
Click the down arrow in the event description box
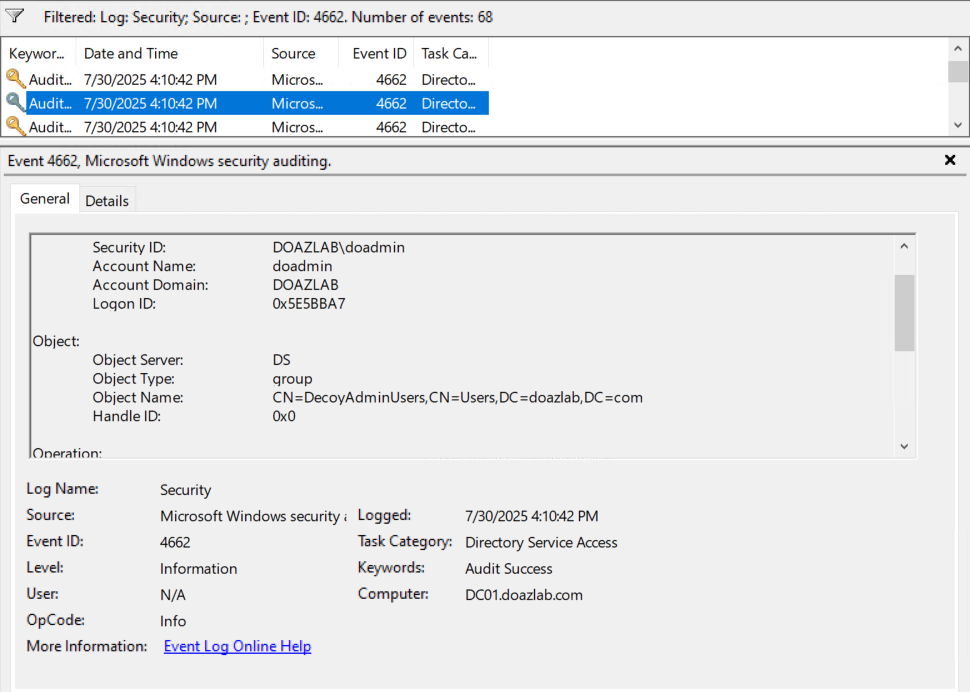[x=904, y=446]
